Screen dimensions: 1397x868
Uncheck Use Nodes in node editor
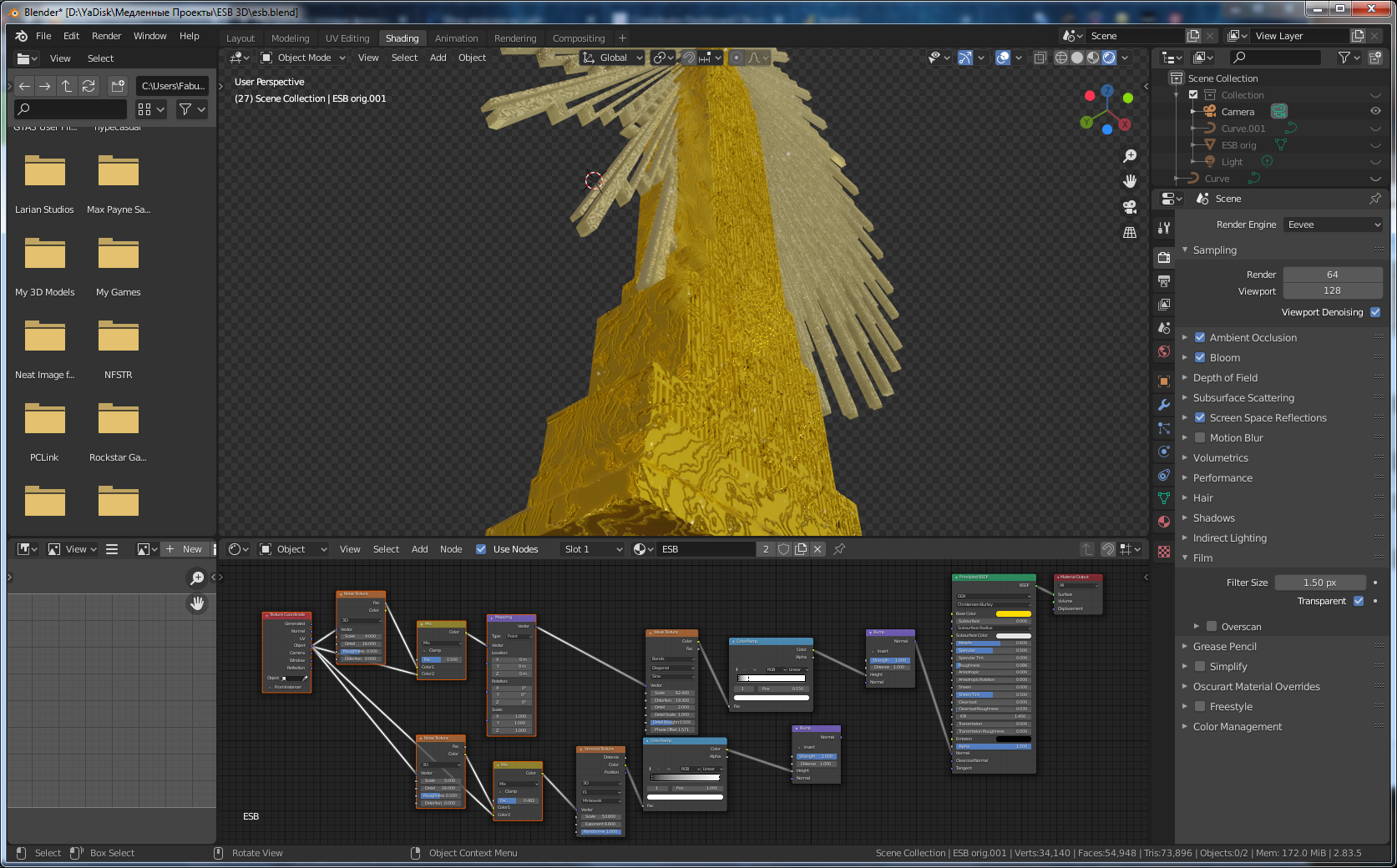[481, 549]
